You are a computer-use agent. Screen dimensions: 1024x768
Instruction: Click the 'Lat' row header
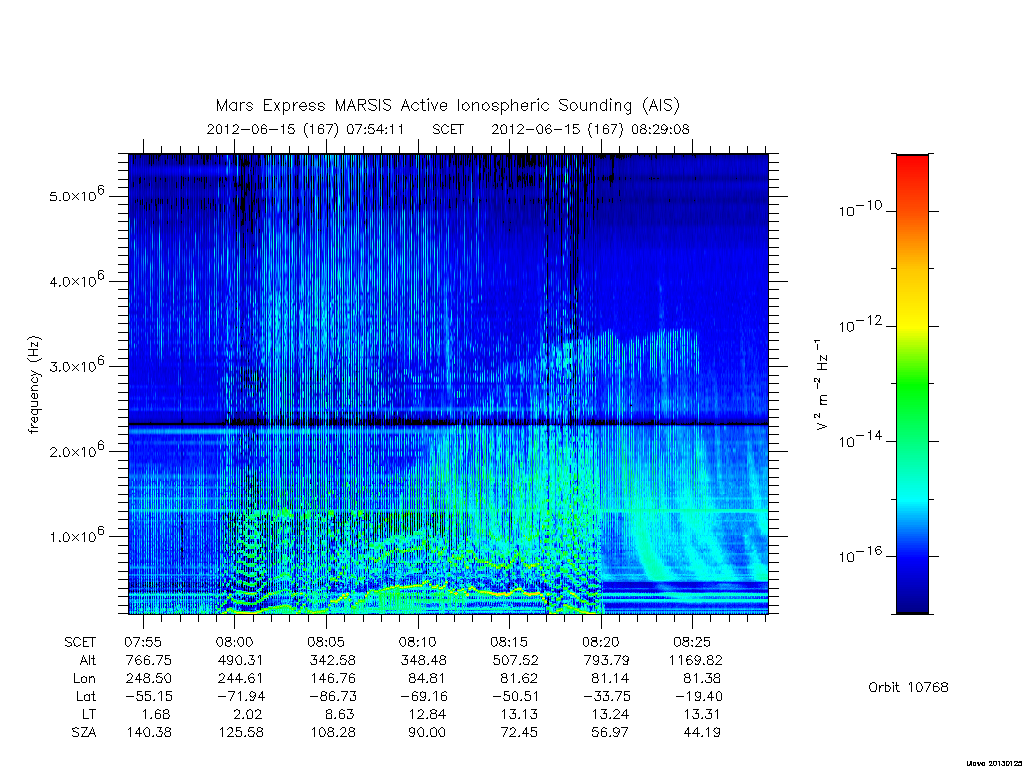coord(86,697)
